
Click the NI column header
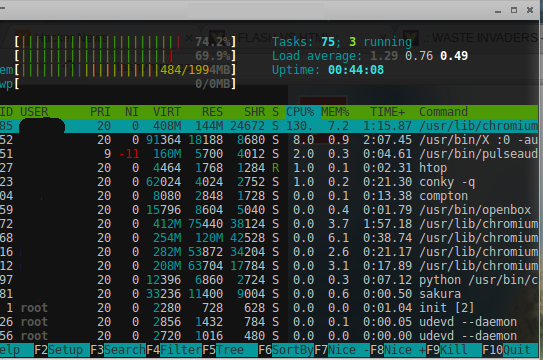pyautogui.click(x=132, y=112)
